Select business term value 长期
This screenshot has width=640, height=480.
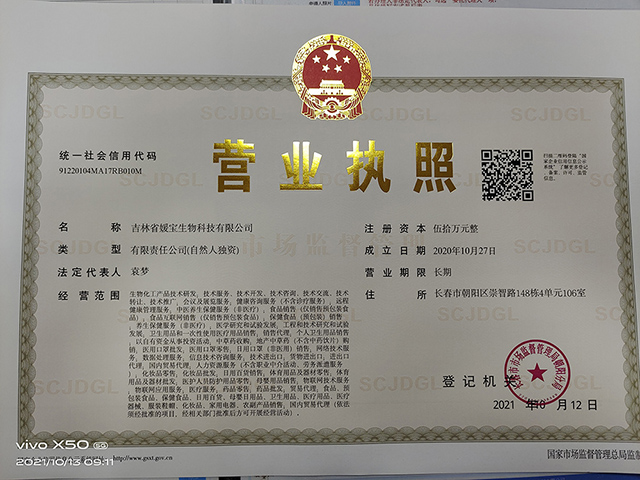coord(443,272)
